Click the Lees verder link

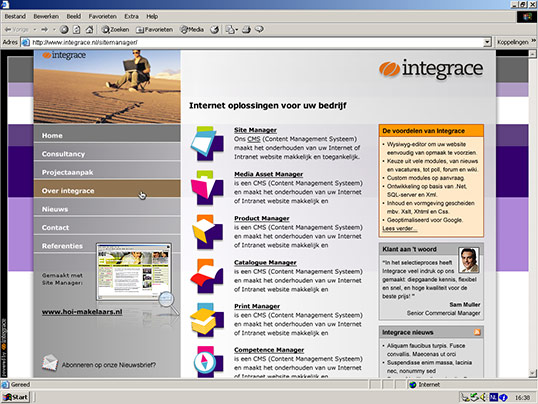399,229
